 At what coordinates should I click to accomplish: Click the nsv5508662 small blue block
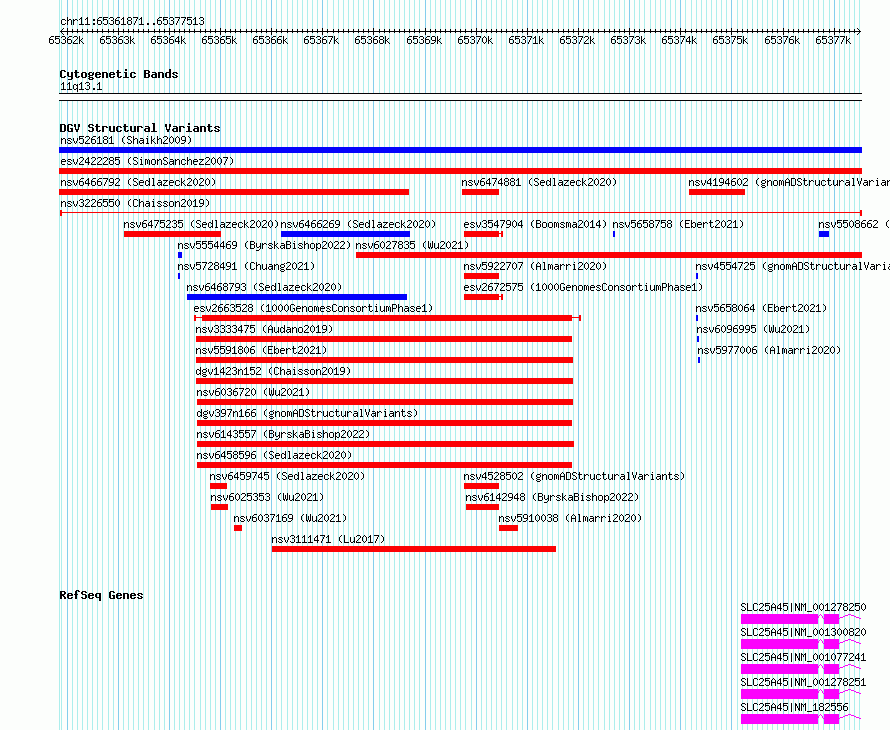tap(824, 234)
